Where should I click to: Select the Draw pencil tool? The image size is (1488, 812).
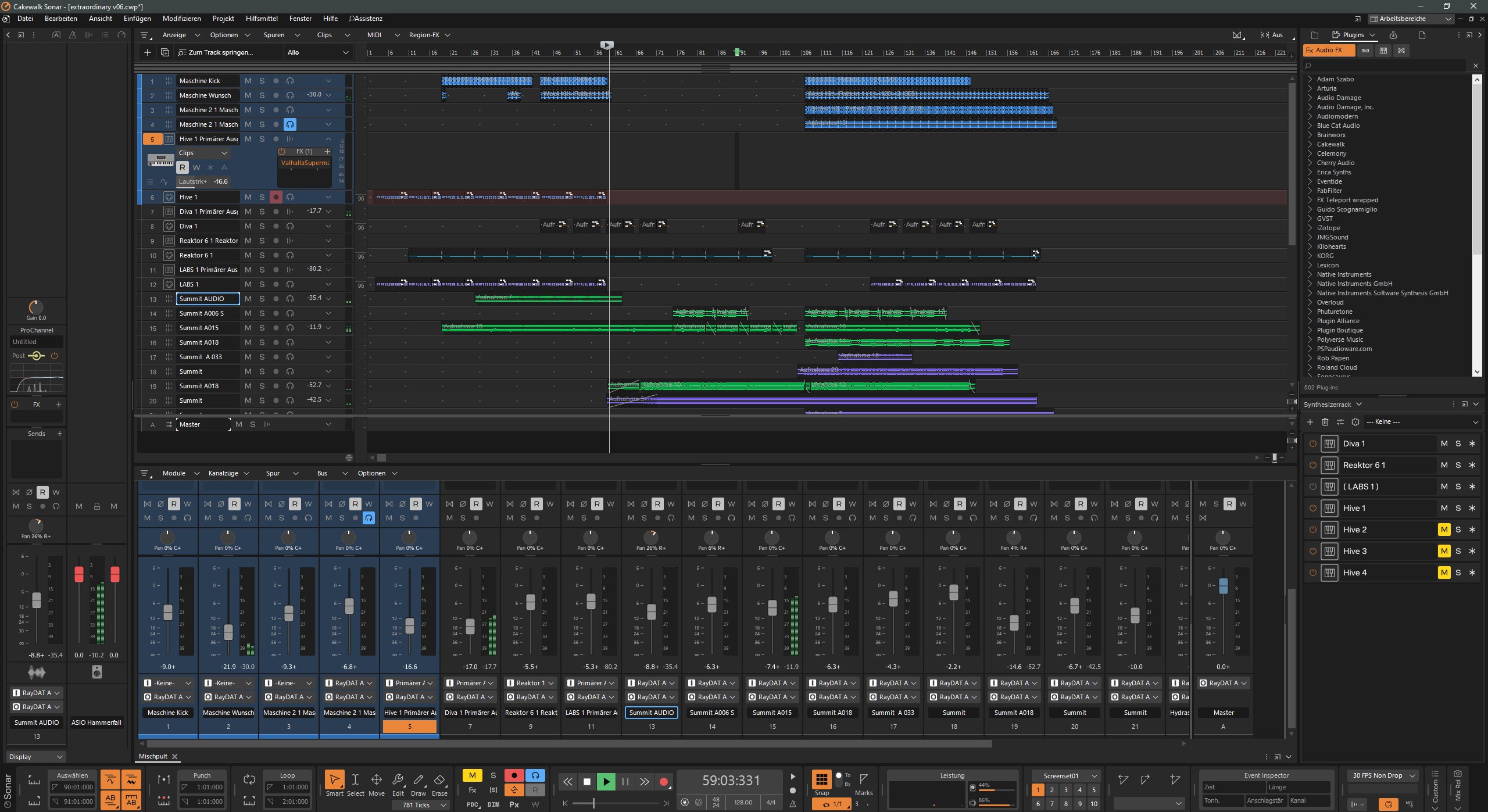pos(419,781)
